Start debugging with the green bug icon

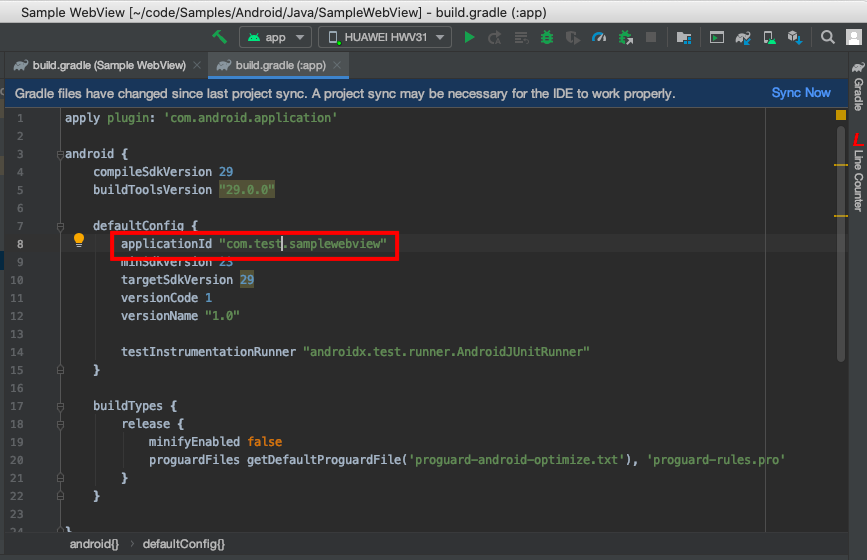pos(547,37)
